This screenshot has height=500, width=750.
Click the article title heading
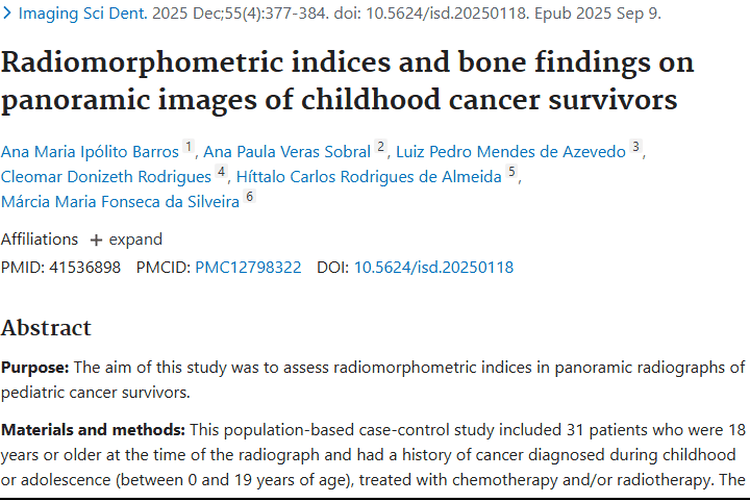point(347,81)
